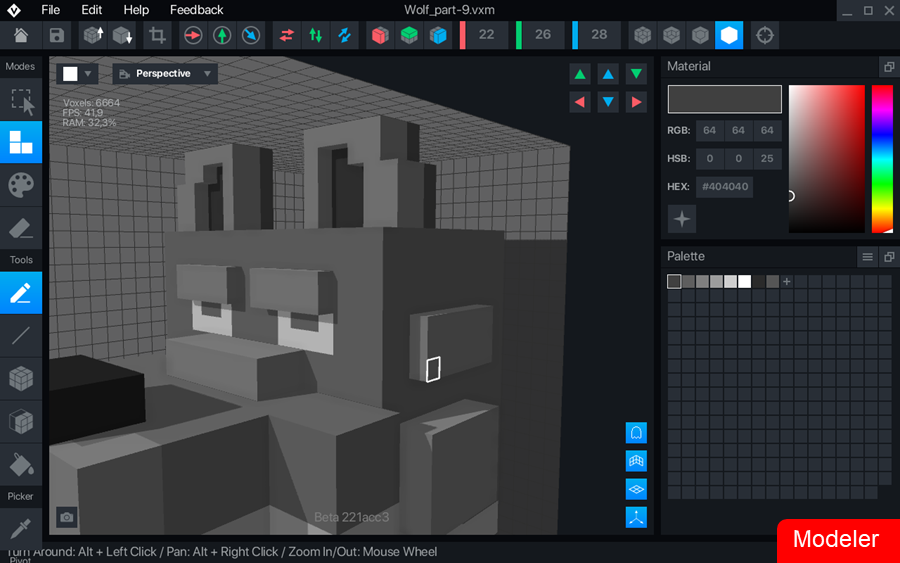Save the file with the floppy disk icon
This screenshot has width=900, height=563.
tap(57, 35)
